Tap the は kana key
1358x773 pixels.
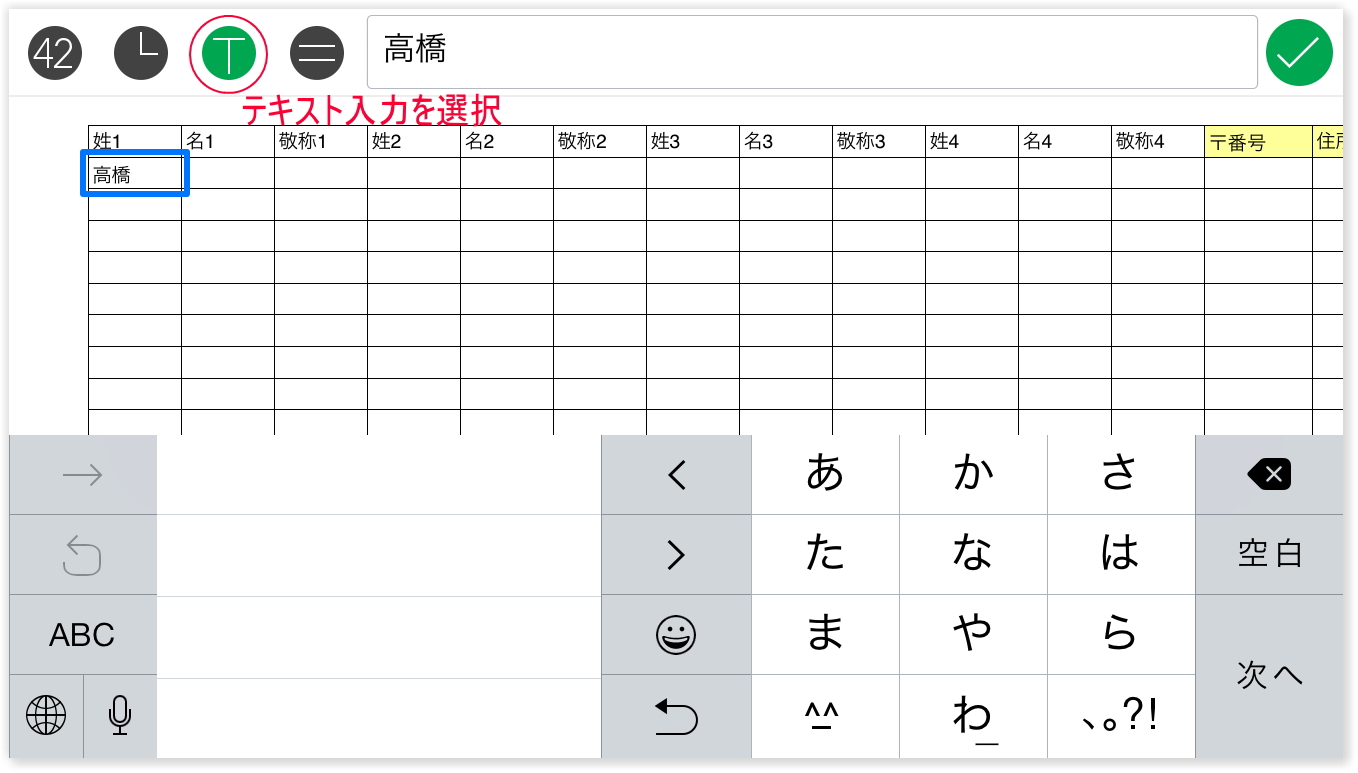[x=1121, y=555]
